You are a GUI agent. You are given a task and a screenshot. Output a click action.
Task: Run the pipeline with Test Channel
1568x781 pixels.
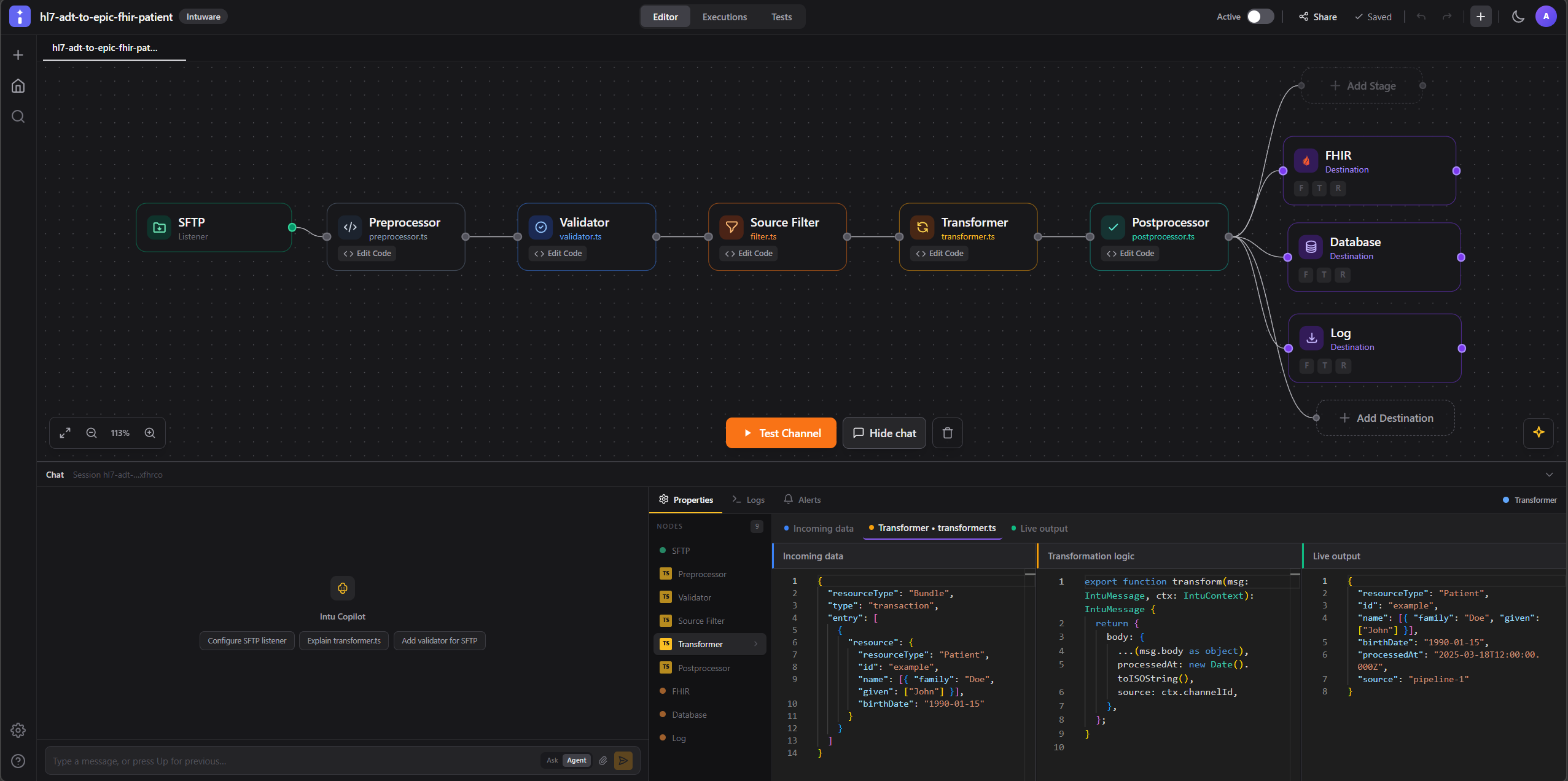(x=781, y=432)
